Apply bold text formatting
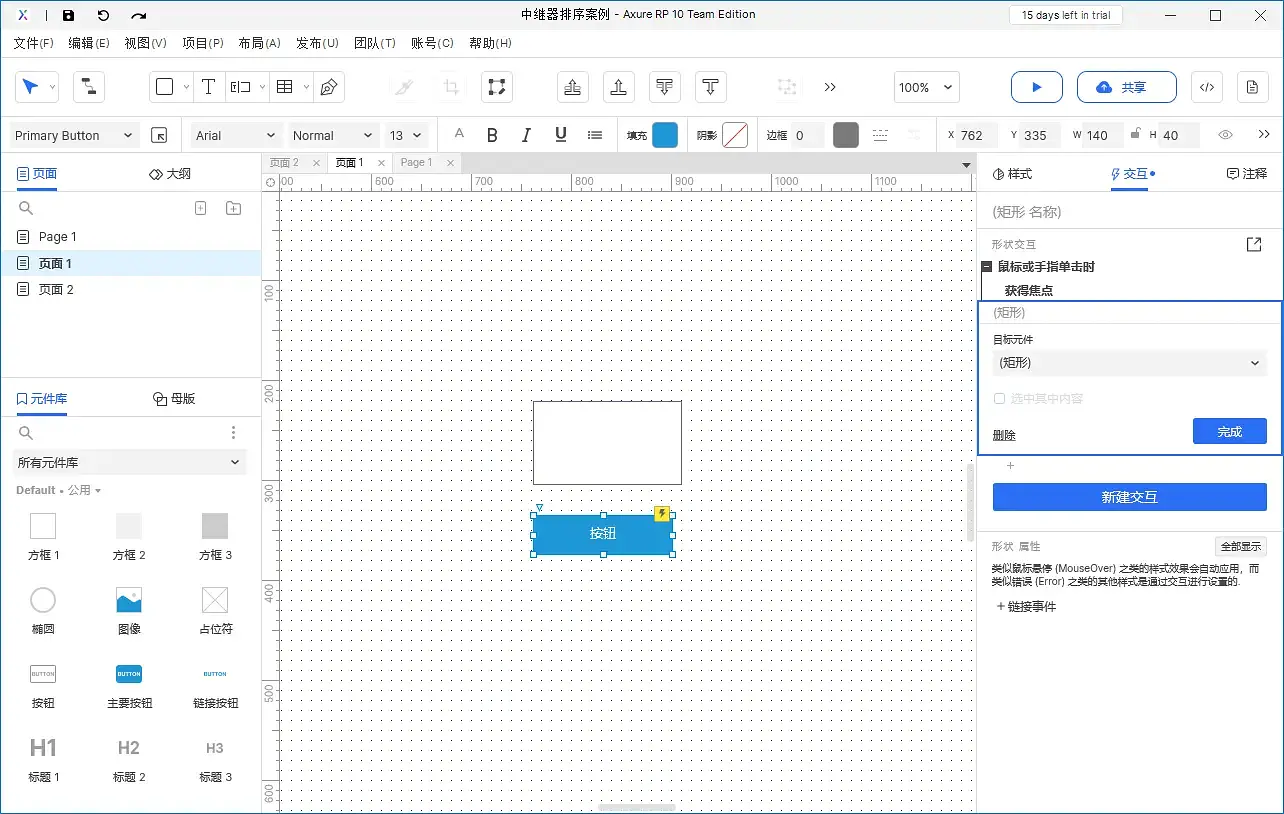The height and width of the screenshot is (814, 1284). click(x=492, y=135)
